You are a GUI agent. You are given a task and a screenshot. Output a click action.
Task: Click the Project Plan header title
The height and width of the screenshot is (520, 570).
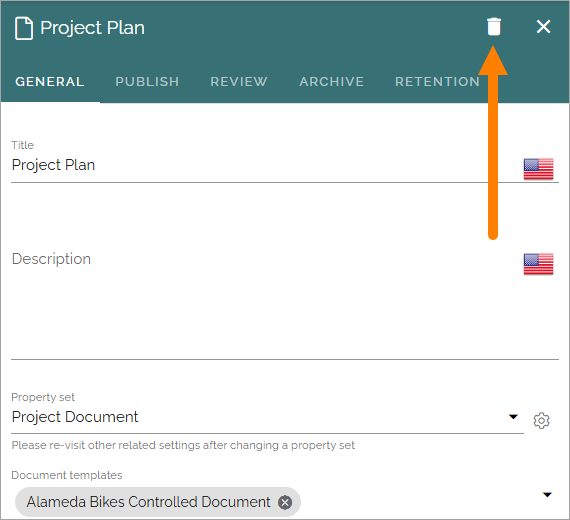(x=92, y=28)
